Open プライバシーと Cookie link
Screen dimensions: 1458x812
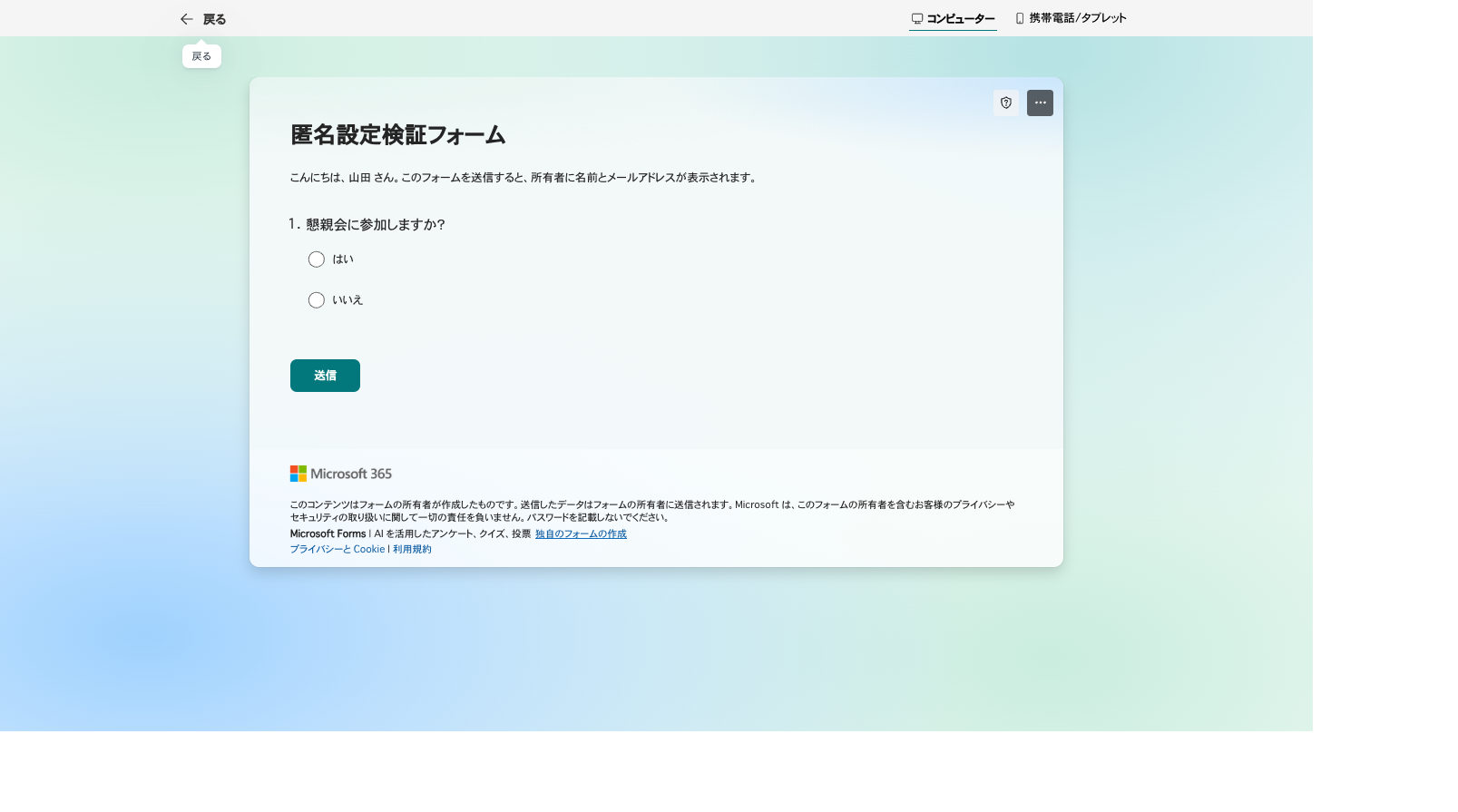pyautogui.click(x=338, y=549)
